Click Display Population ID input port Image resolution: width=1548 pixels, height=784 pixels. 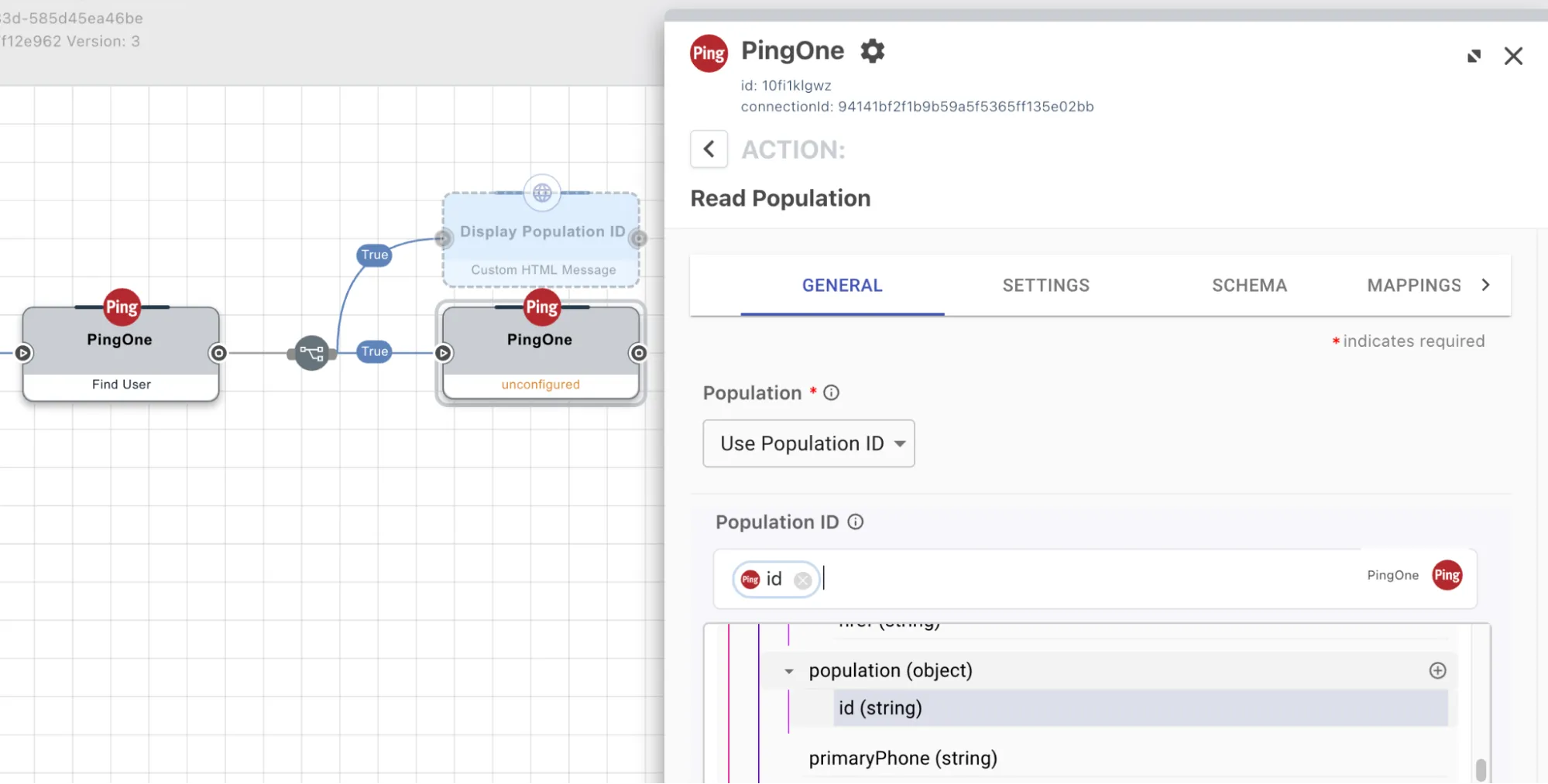click(443, 238)
